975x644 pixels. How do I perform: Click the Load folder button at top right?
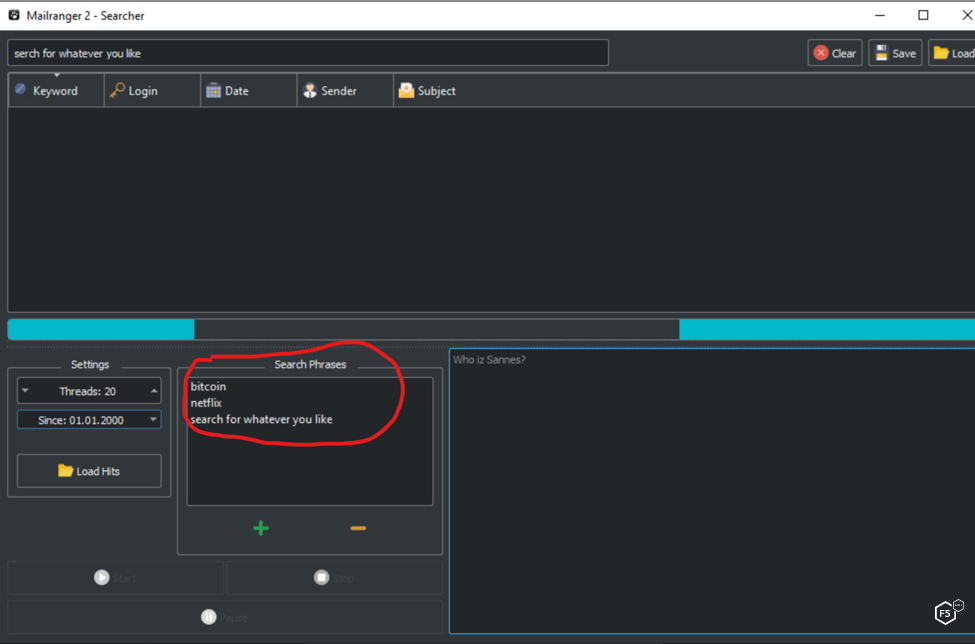953,53
